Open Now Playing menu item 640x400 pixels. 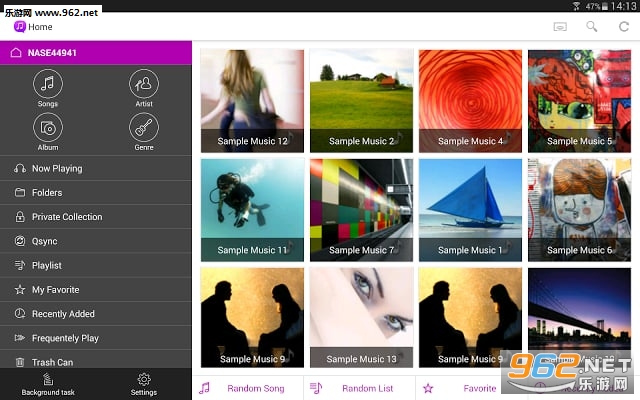[96, 168]
